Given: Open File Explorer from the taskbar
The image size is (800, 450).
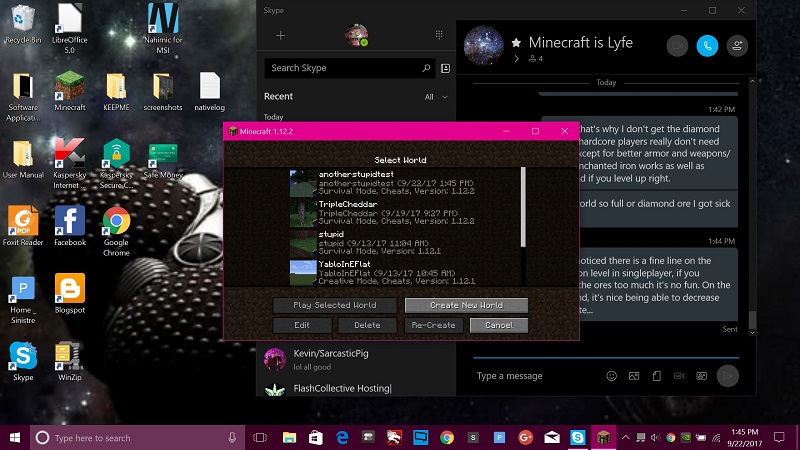Looking at the screenshot, I should coord(289,438).
